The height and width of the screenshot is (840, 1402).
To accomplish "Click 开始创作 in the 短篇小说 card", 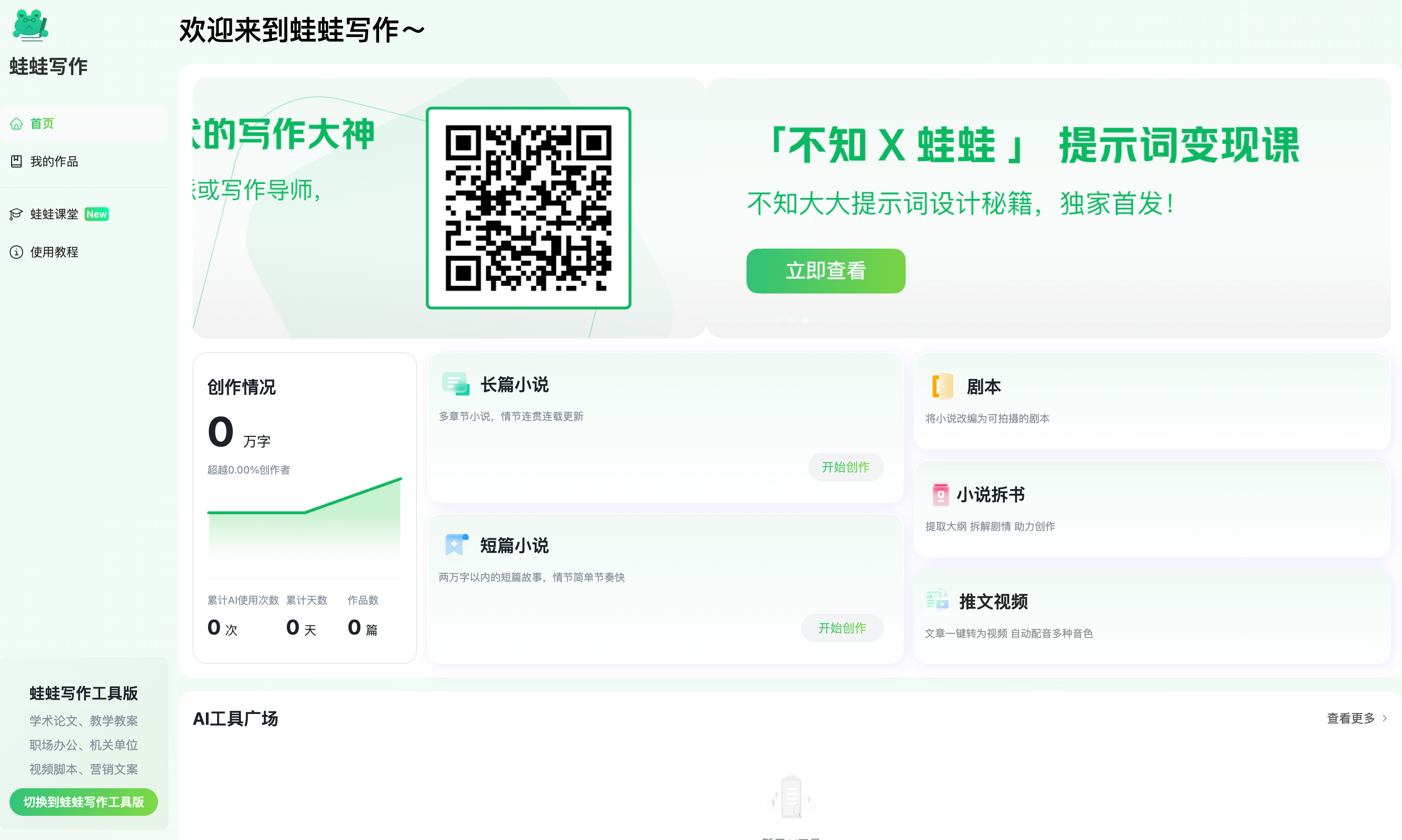I will tap(842, 628).
